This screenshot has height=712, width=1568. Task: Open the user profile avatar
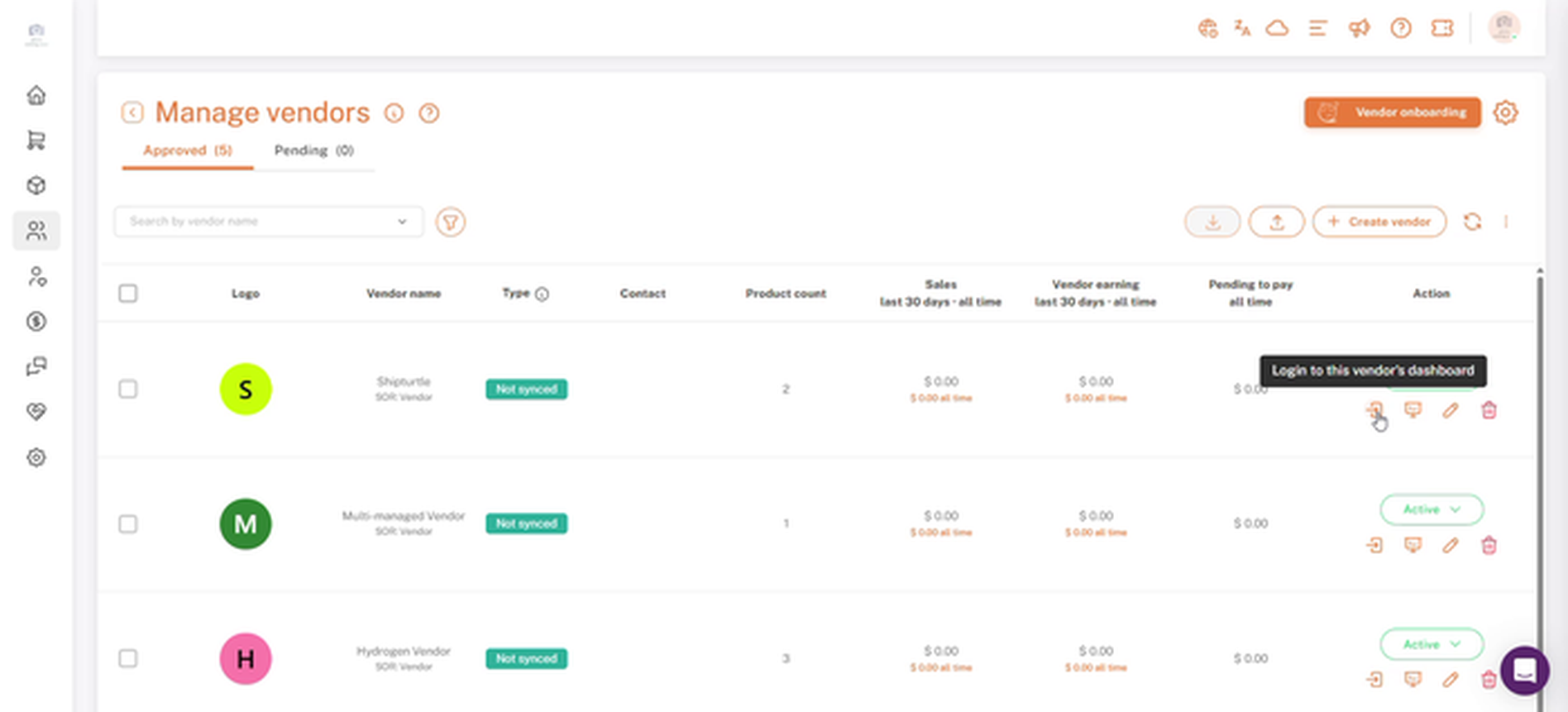(x=1503, y=27)
